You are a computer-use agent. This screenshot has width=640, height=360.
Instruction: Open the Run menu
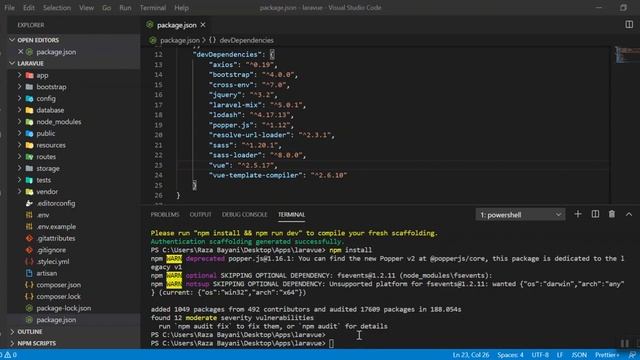(125, 8)
